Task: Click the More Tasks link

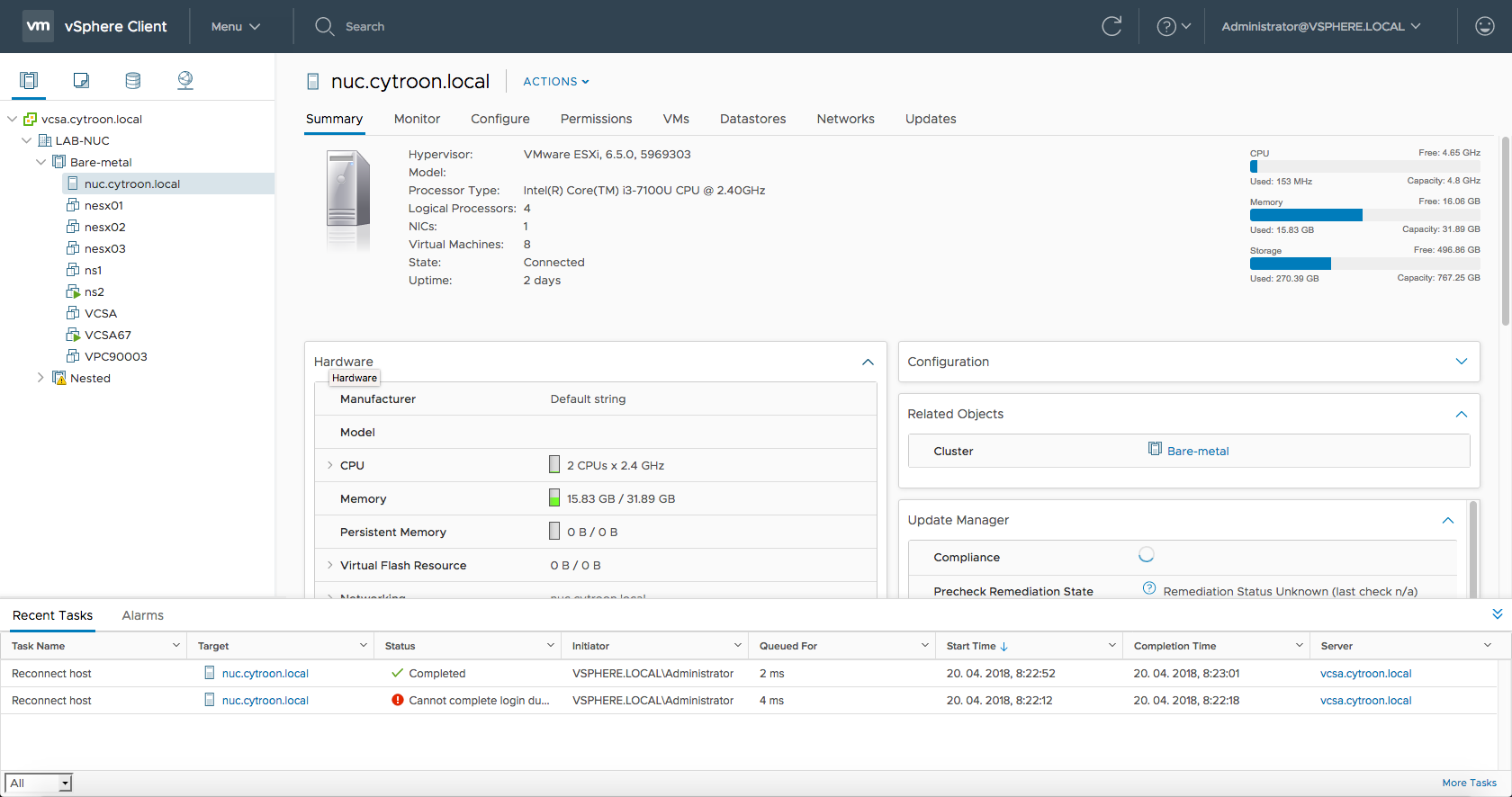Action: tap(1469, 783)
